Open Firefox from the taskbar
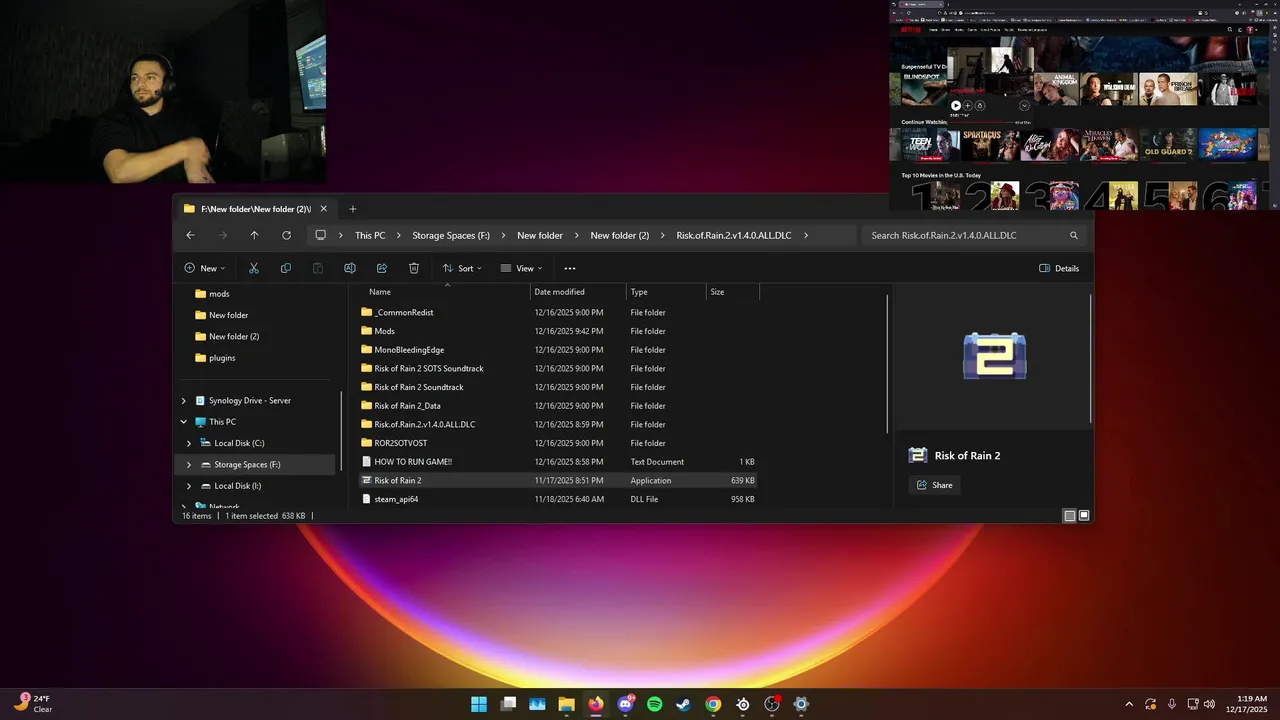 [x=596, y=704]
